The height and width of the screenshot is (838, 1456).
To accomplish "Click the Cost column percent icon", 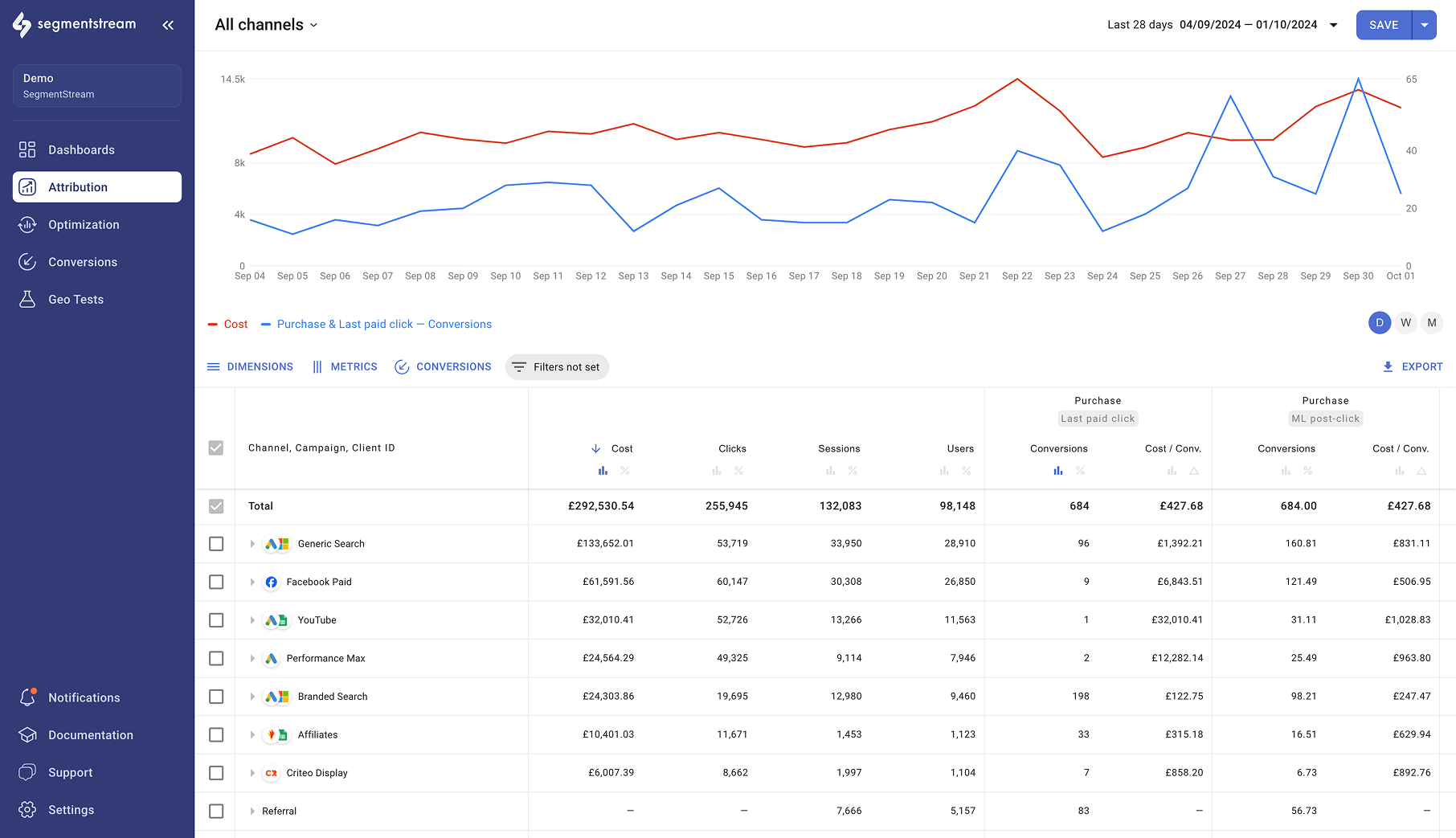I will [625, 471].
